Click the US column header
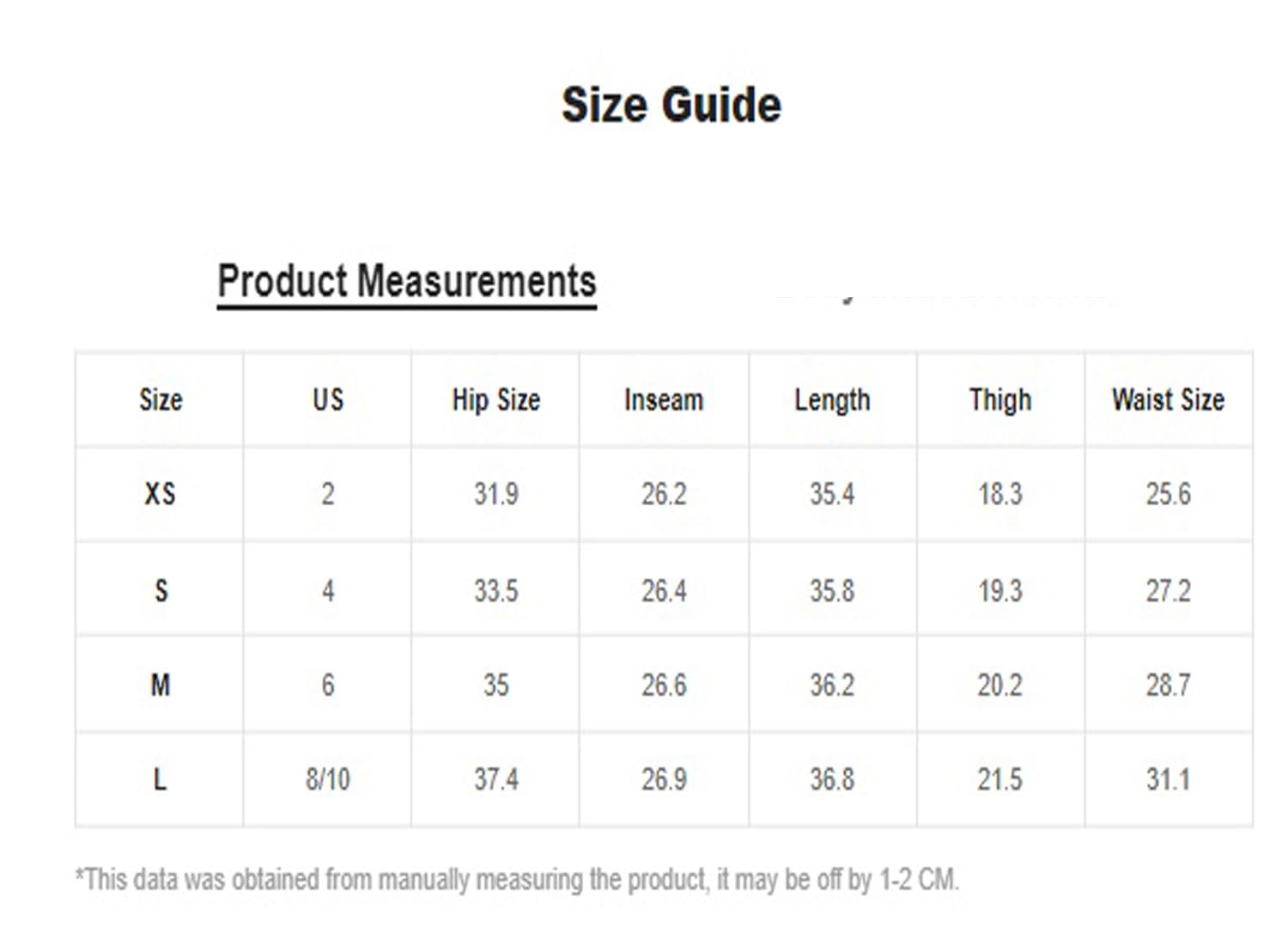Image resolution: width=1288 pixels, height=945 pixels. [328, 399]
